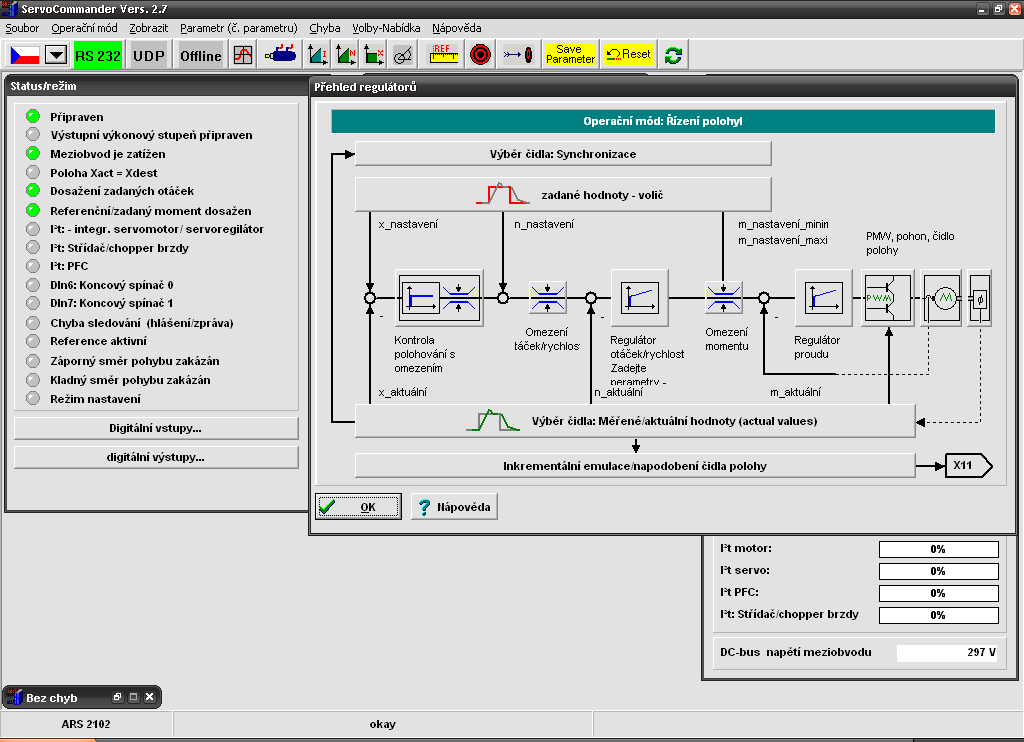The image size is (1024, 742).
Task: Click the DC-bus voltage value 297 V
Action: click(948, 653)
